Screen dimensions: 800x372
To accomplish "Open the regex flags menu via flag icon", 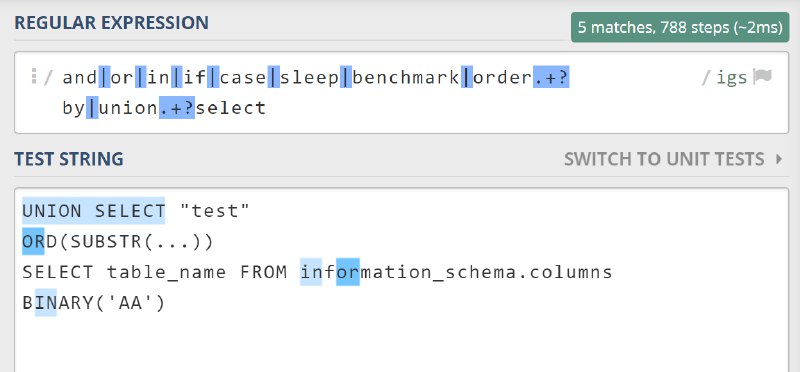I will 762,77.
